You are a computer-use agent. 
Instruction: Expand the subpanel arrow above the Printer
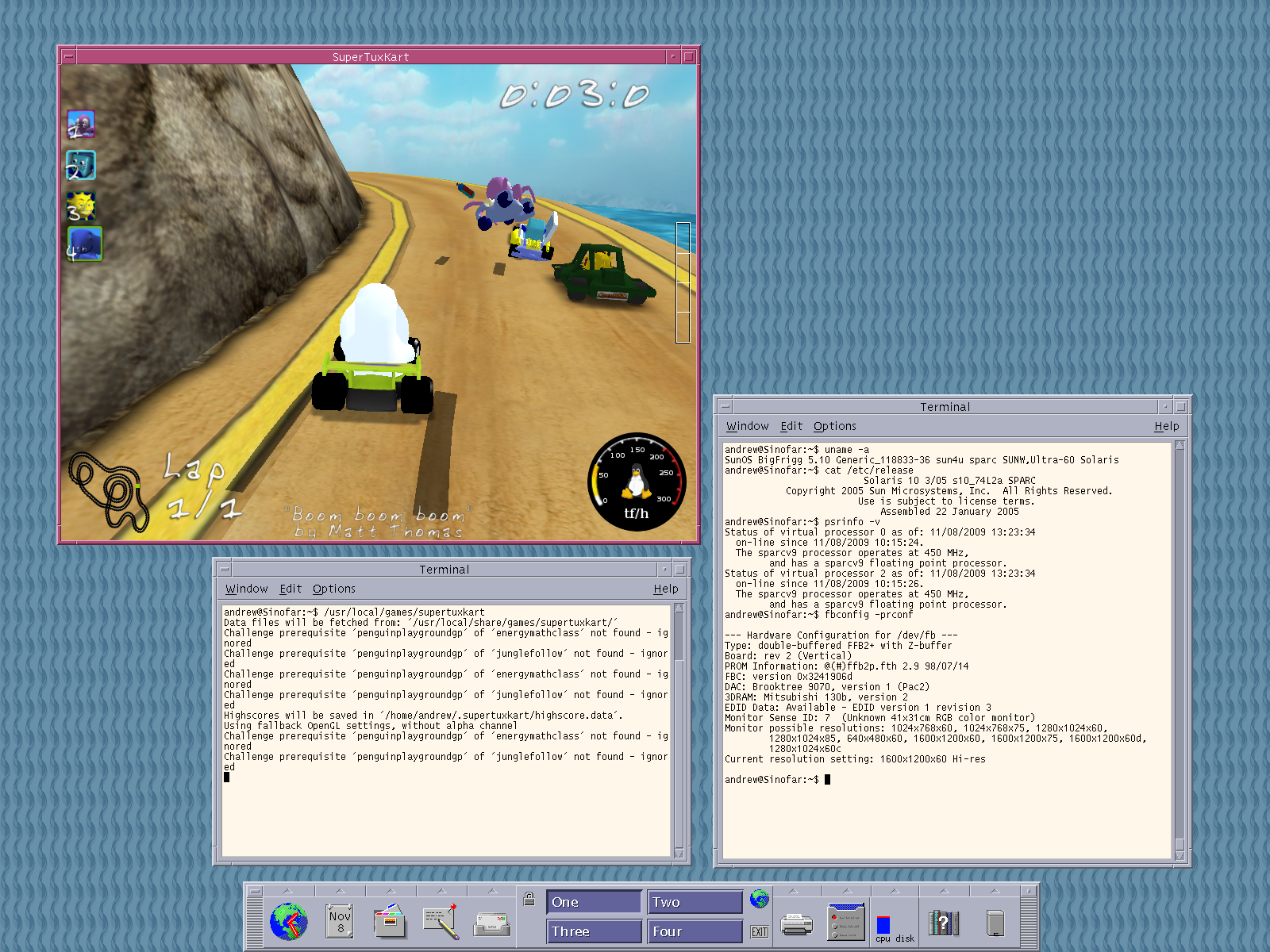tap(794, 891)
